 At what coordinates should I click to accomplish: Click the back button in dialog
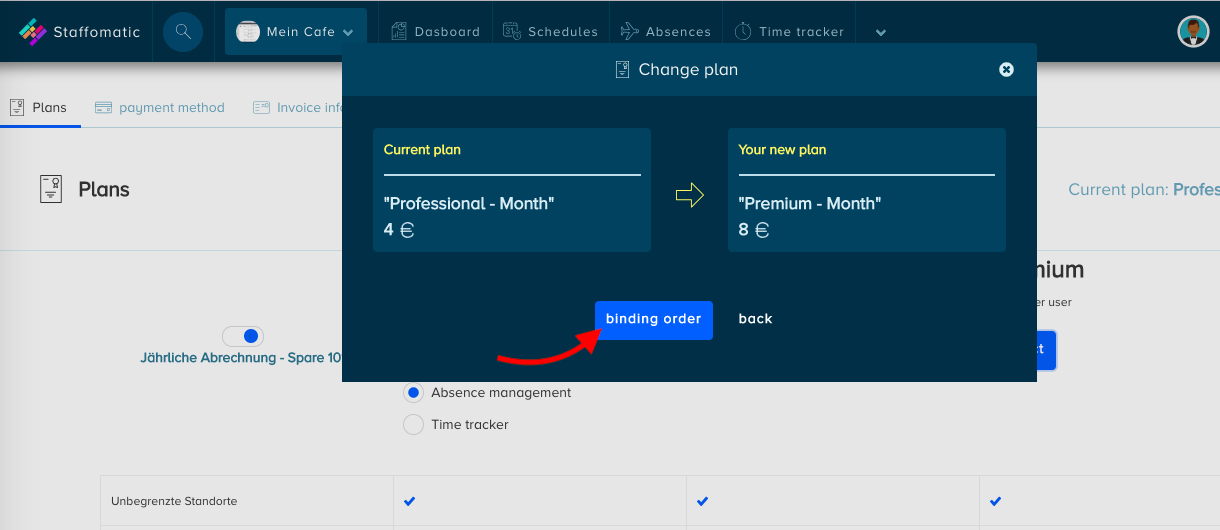pos(756,319)
